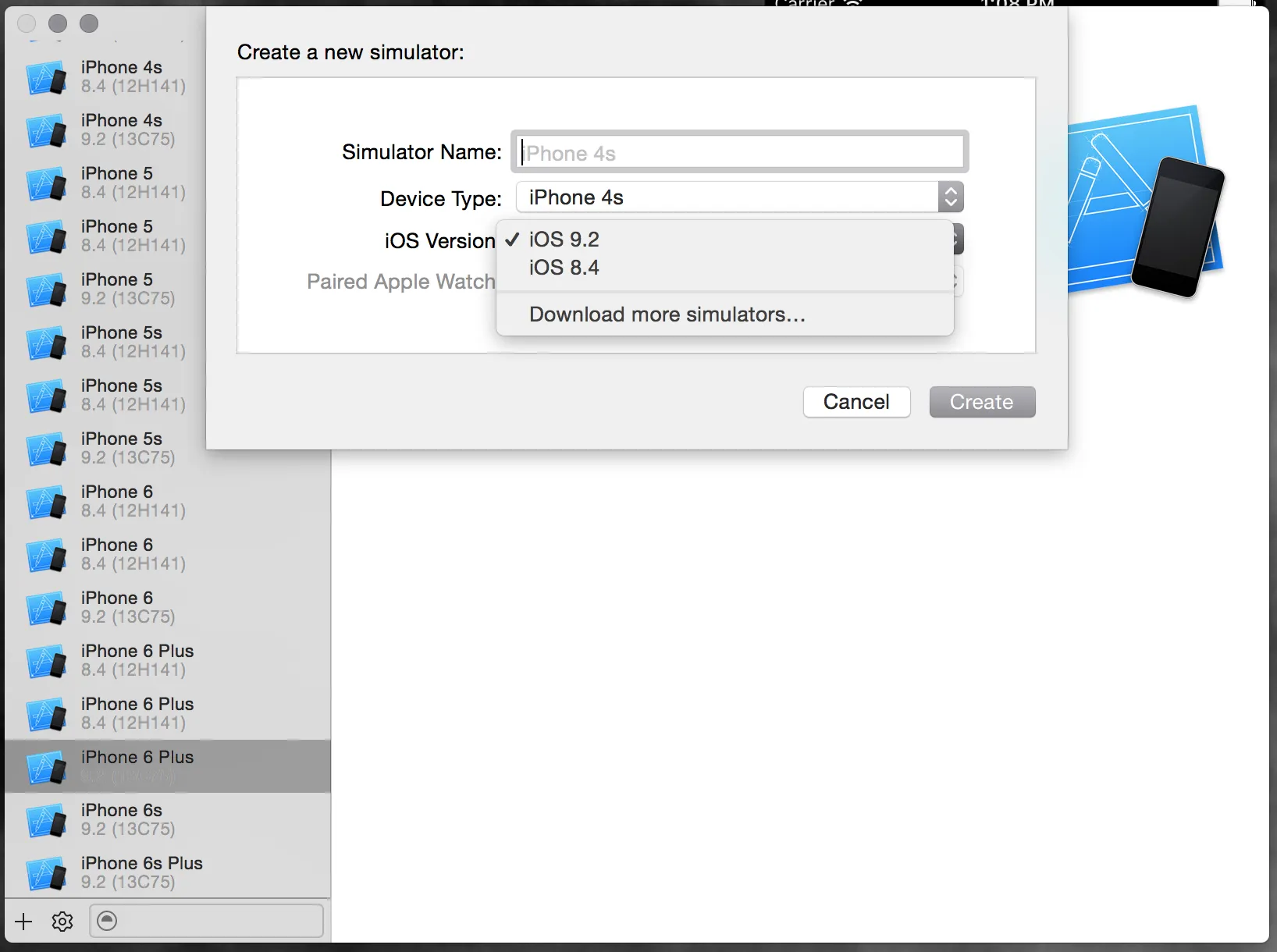Screen dimensions: 1277x952
Task: Choose iOS 8.4 from the version menu
Action: [725, 268]
